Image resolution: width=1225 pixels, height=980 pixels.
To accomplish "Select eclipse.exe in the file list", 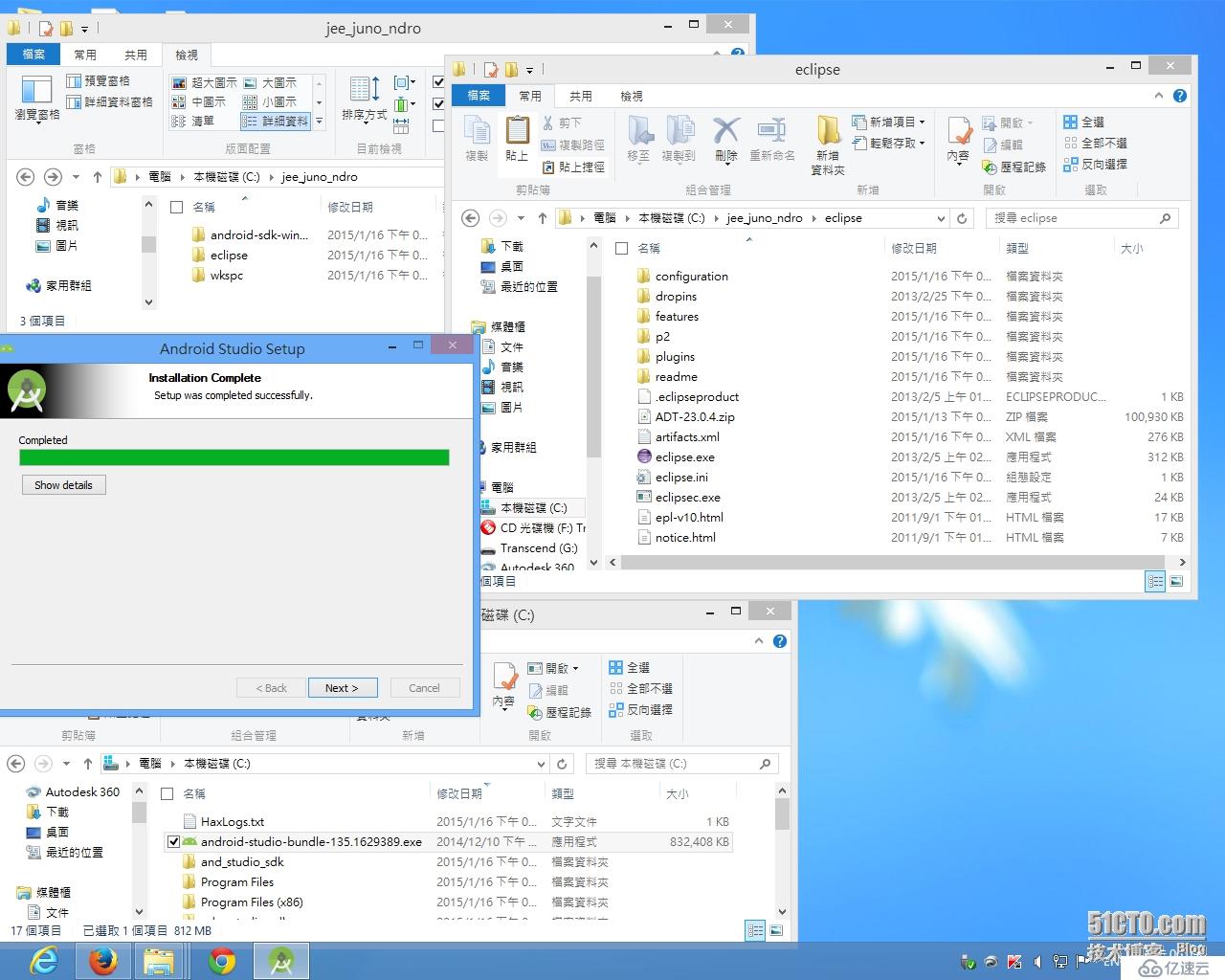I will (684, 457).
